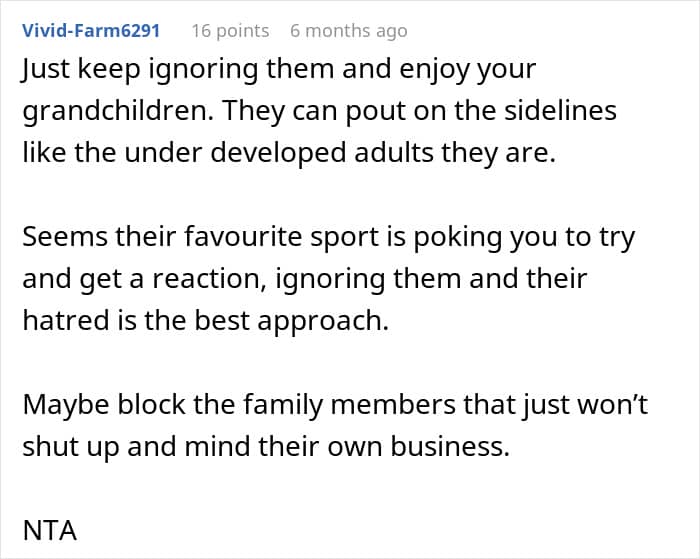Click the word Just starting the comment
The image size is (700, 559).
click(x=49, y=70)
